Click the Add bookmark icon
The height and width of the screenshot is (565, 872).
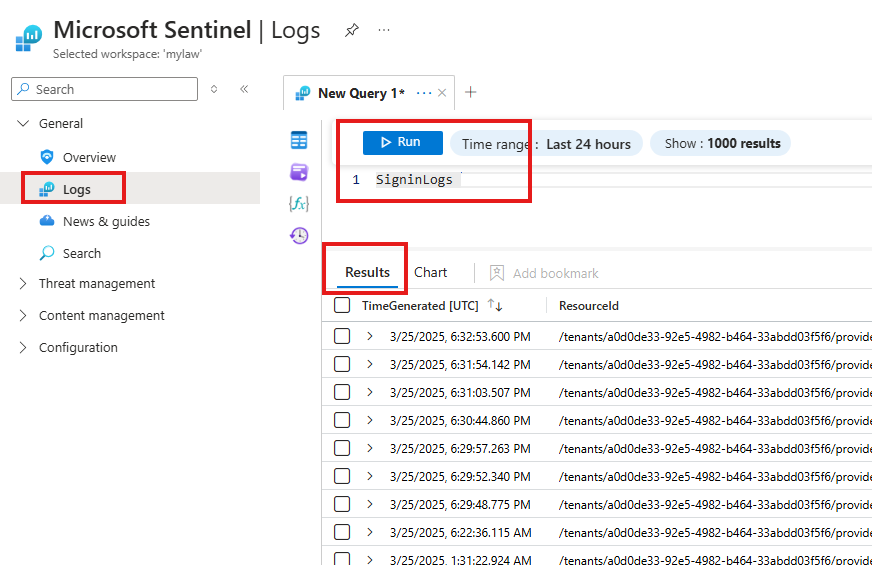[x=497, y=273]
